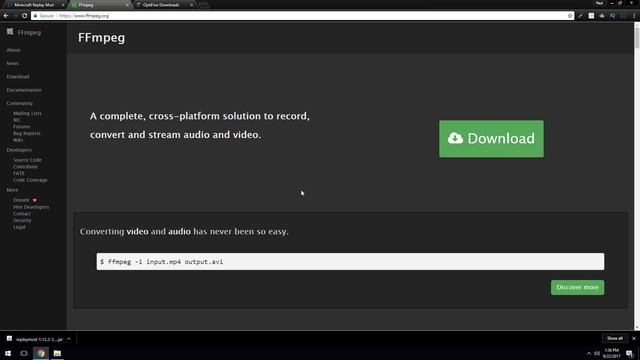Open the Hire Developers sidebar link
The image size is (640, 360).
[x=31, y=207]
